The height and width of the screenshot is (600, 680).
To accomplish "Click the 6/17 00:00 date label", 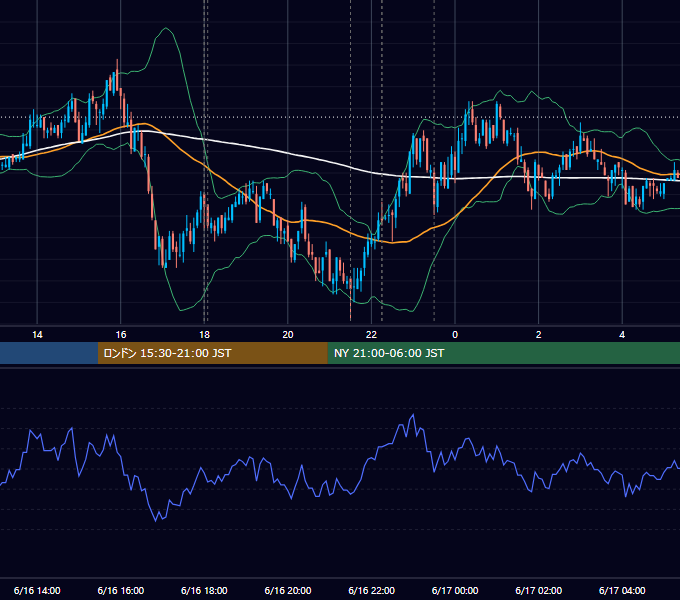I will pyautogui.click(x=455, y=590).
